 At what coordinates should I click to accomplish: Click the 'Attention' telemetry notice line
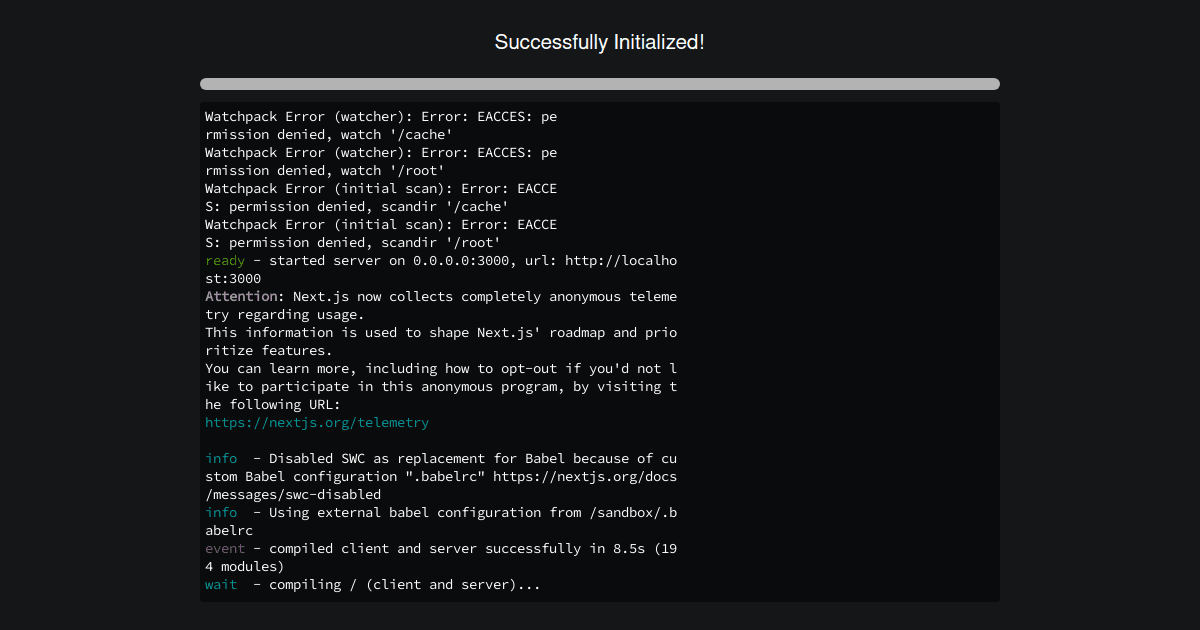(x=440, y=296)
